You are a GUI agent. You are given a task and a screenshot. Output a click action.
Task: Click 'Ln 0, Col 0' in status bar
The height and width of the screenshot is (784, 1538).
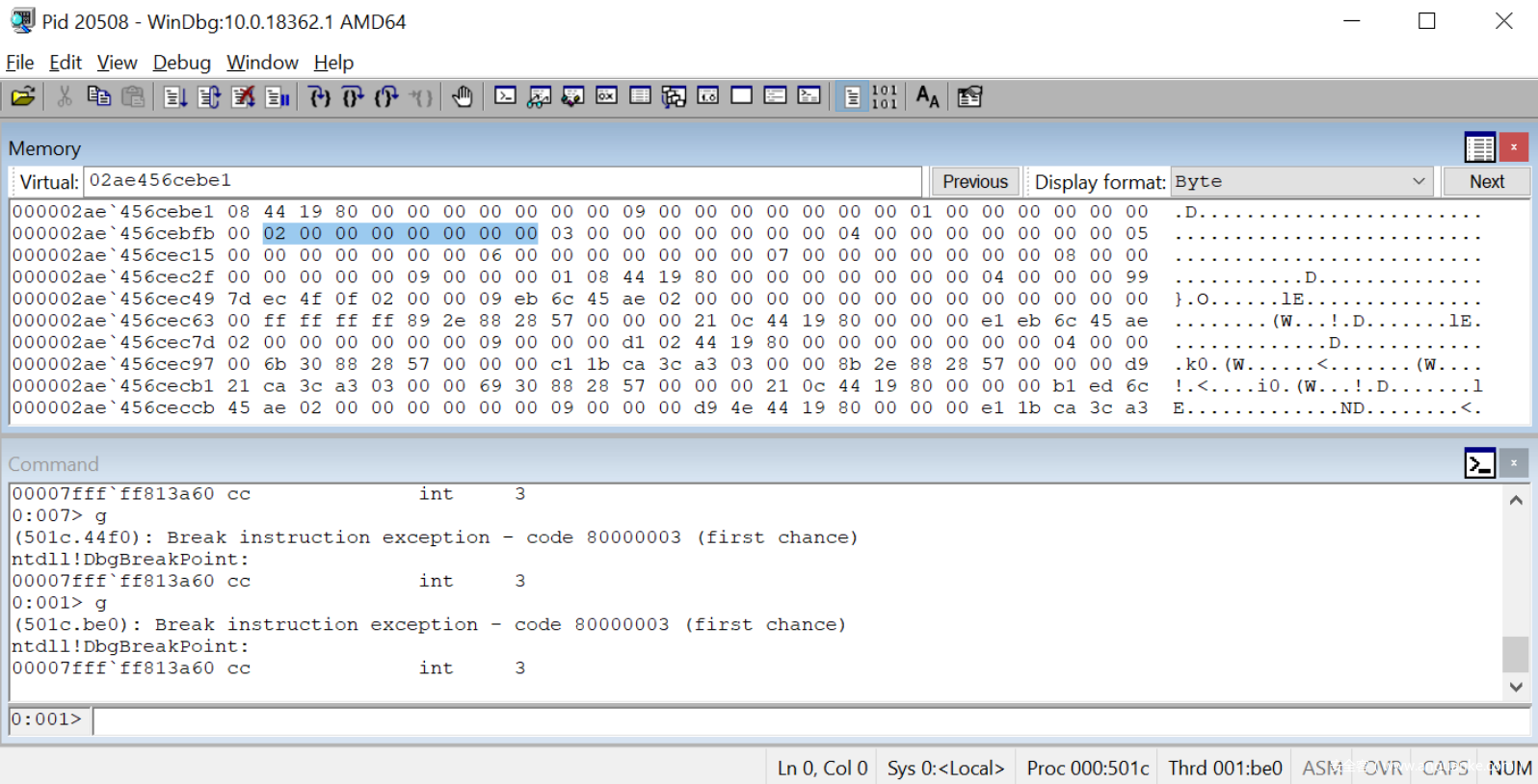tap(823, 768)
